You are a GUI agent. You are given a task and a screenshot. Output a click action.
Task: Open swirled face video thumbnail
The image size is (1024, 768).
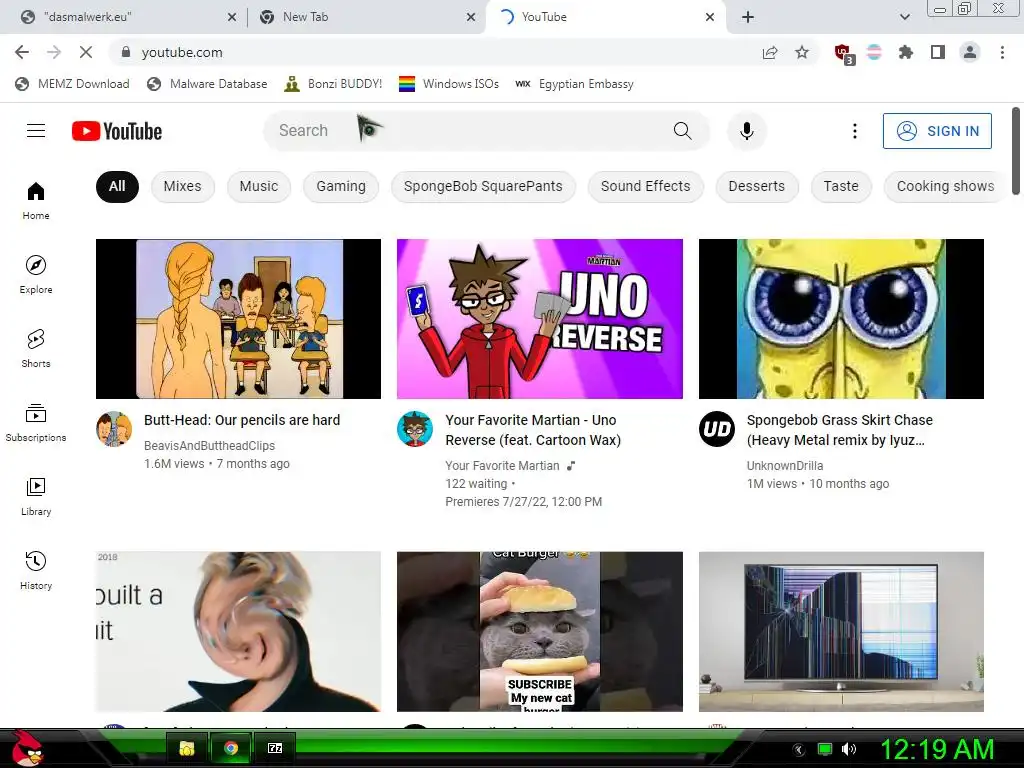pos(238,632)
